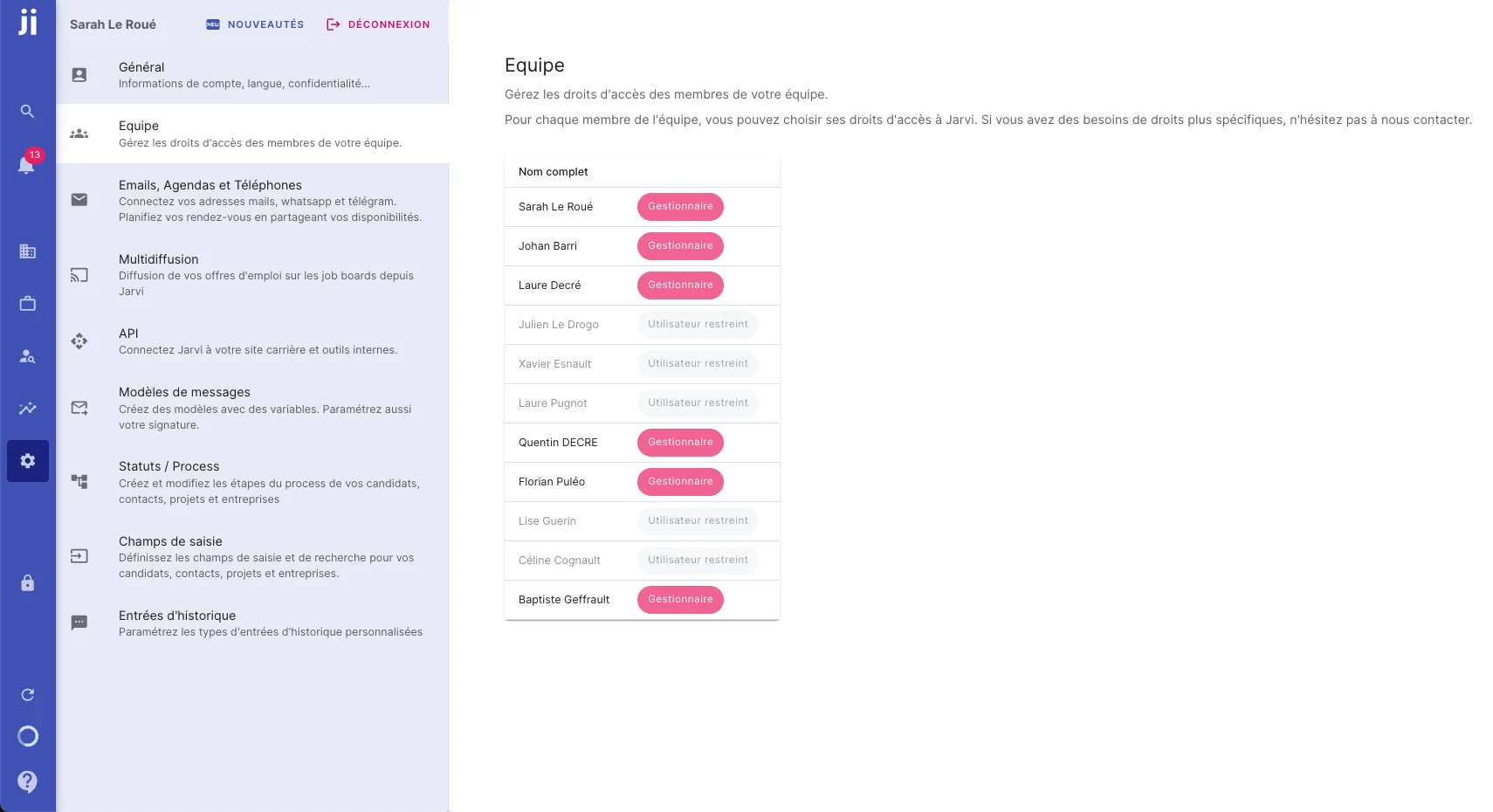Screen dimensions: 1493x812
Task: Open Julien Le Drogo's access level selector
Action: pyautogui.click(x=697, y=324)
